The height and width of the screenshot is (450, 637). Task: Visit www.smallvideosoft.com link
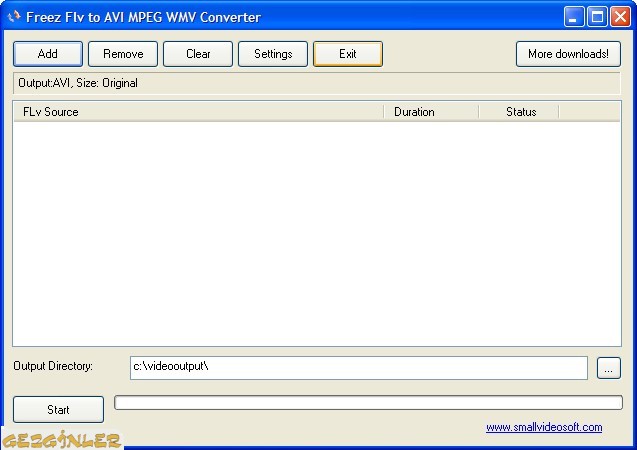pos(544,427)
